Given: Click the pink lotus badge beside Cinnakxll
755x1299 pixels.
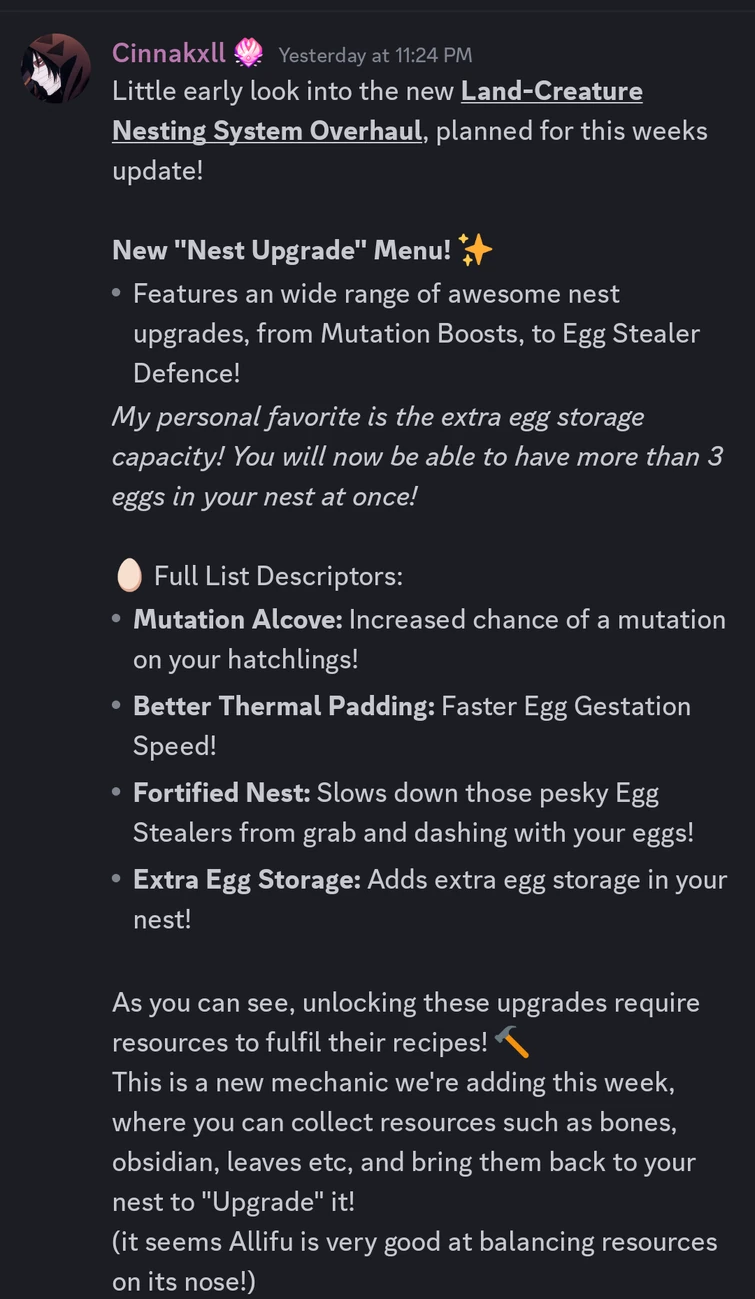Looking at the screenshot, I should [250, 53].
